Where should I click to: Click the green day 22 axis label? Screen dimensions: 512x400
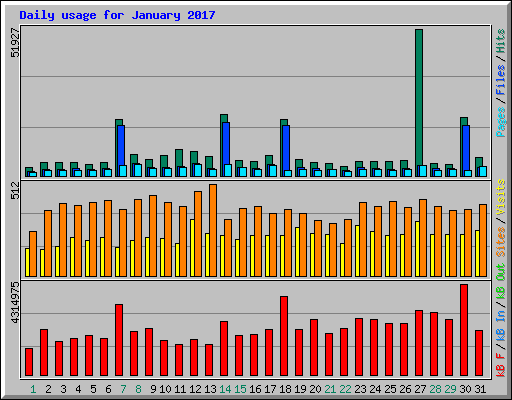pyautogui.click(x=345, y=389)
